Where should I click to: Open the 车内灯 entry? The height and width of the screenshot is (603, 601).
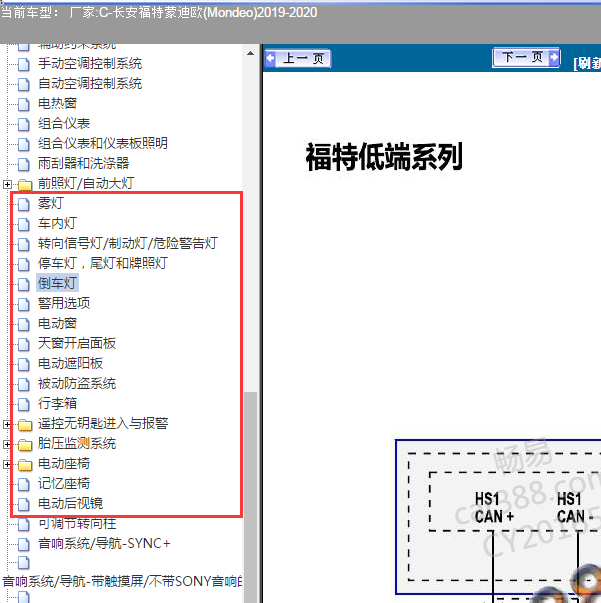57,223
